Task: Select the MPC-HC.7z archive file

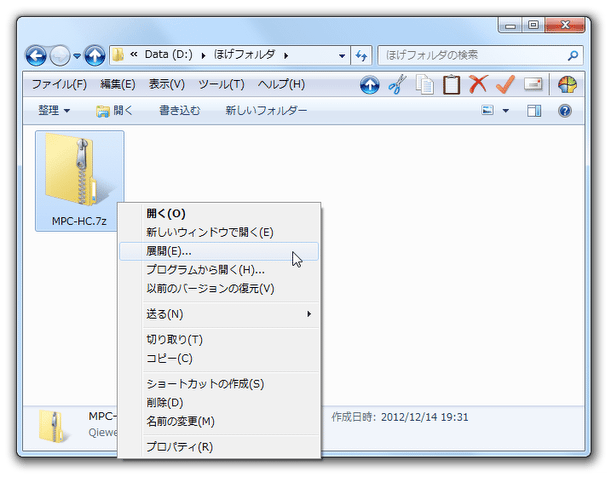Action: tap(79, 181)
